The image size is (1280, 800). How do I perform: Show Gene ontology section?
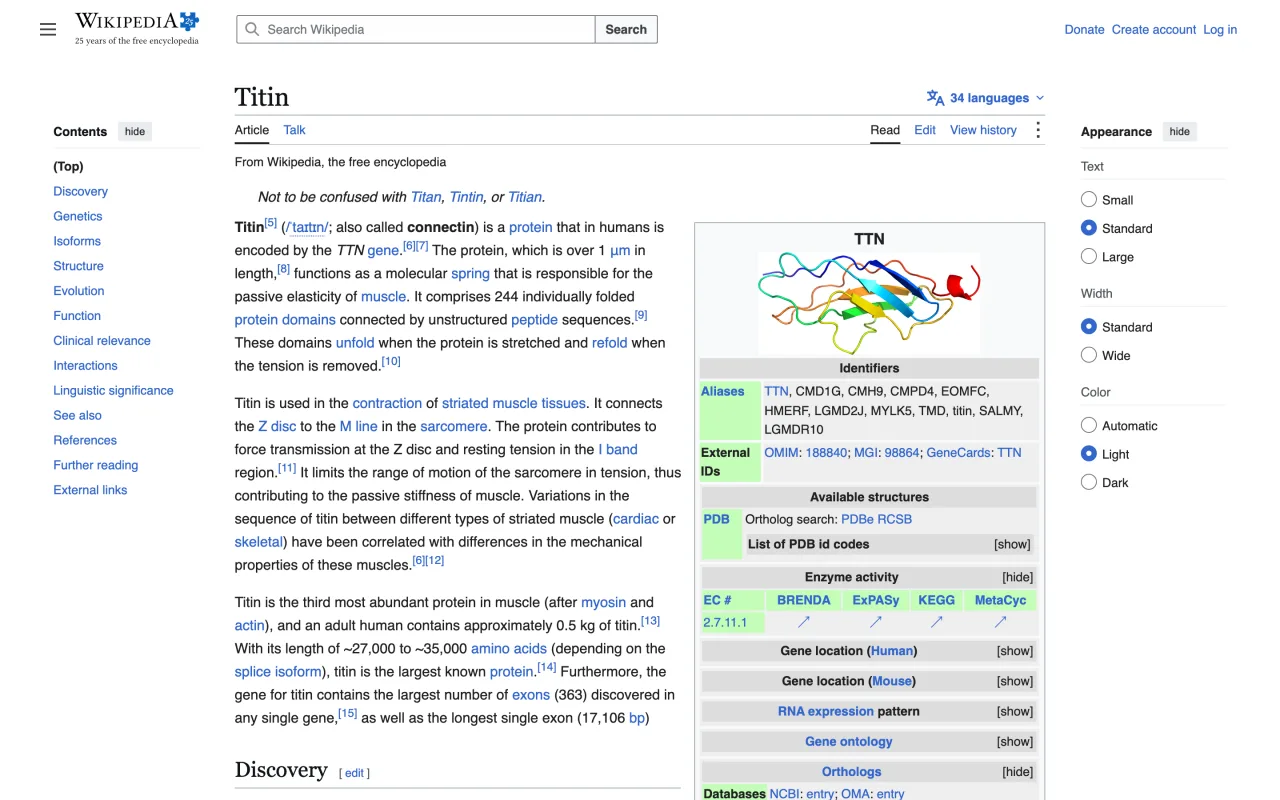click(1014, 741)
